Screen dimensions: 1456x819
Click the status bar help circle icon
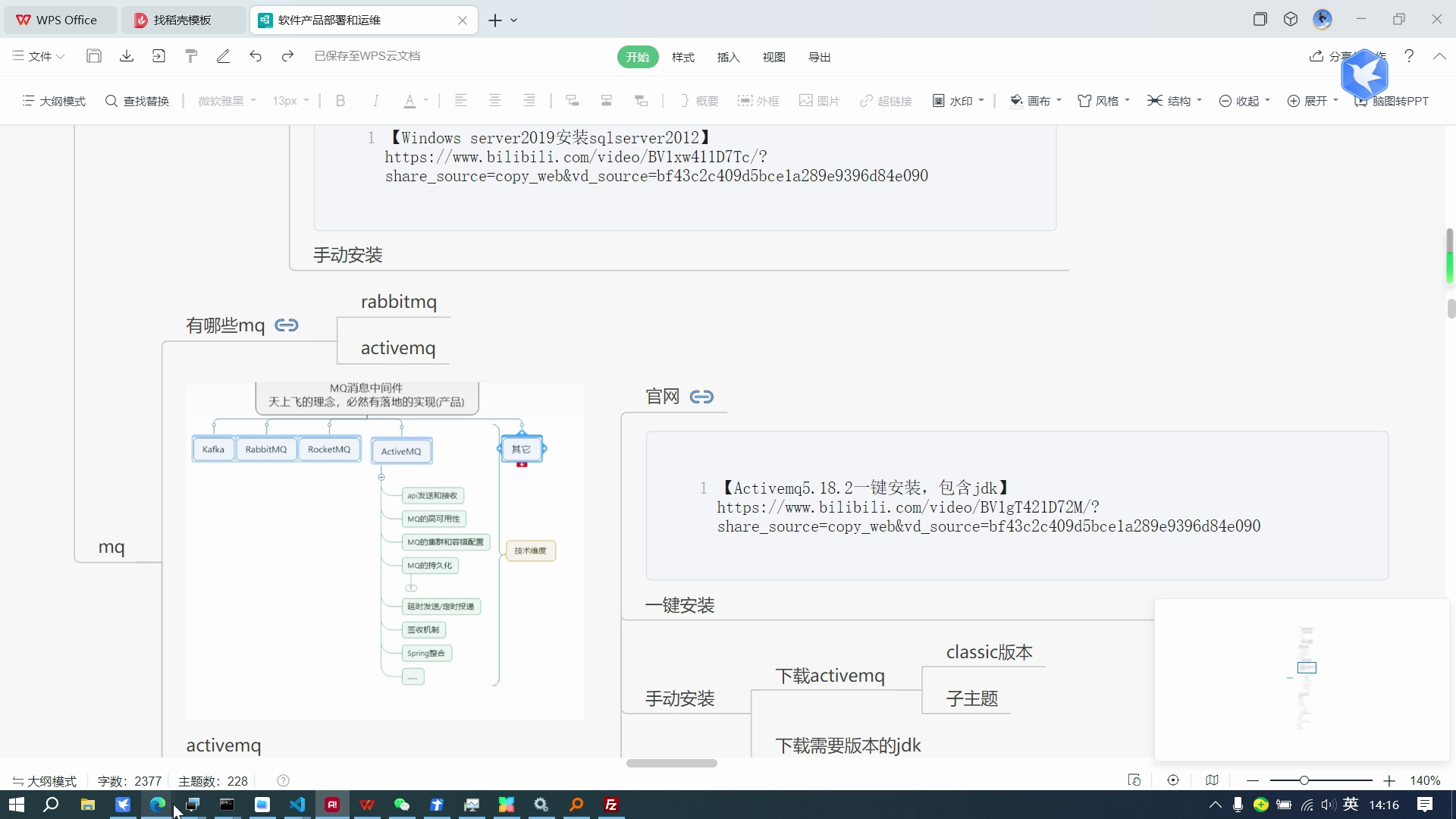tap(284, 781)
